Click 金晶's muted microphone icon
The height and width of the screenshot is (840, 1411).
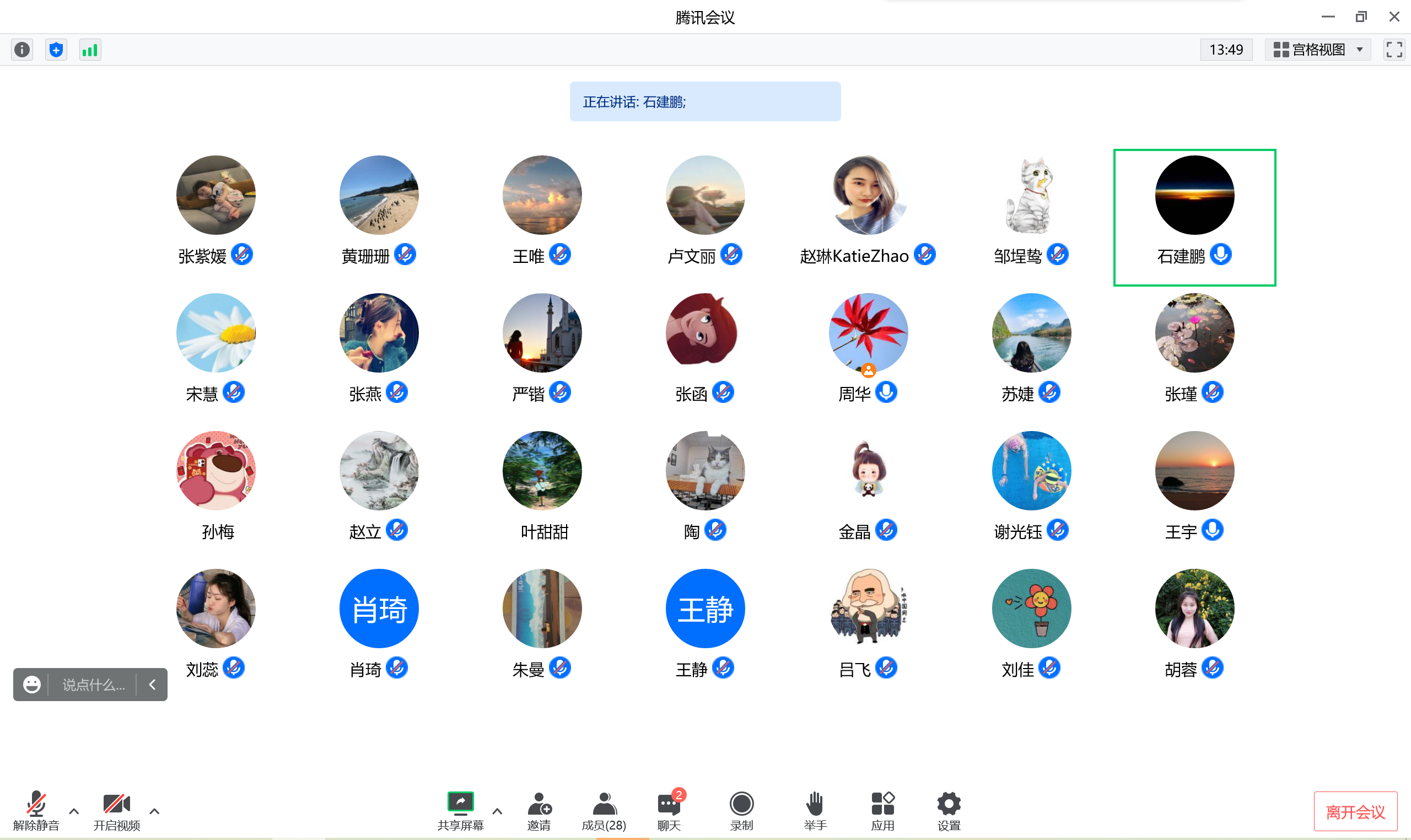pyautogui.click(x=886, y=531)
